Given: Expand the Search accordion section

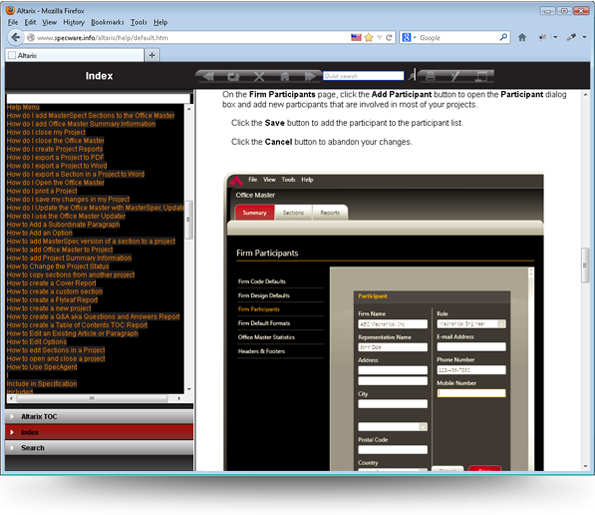Looking at the screenshot, I should 99,448.
